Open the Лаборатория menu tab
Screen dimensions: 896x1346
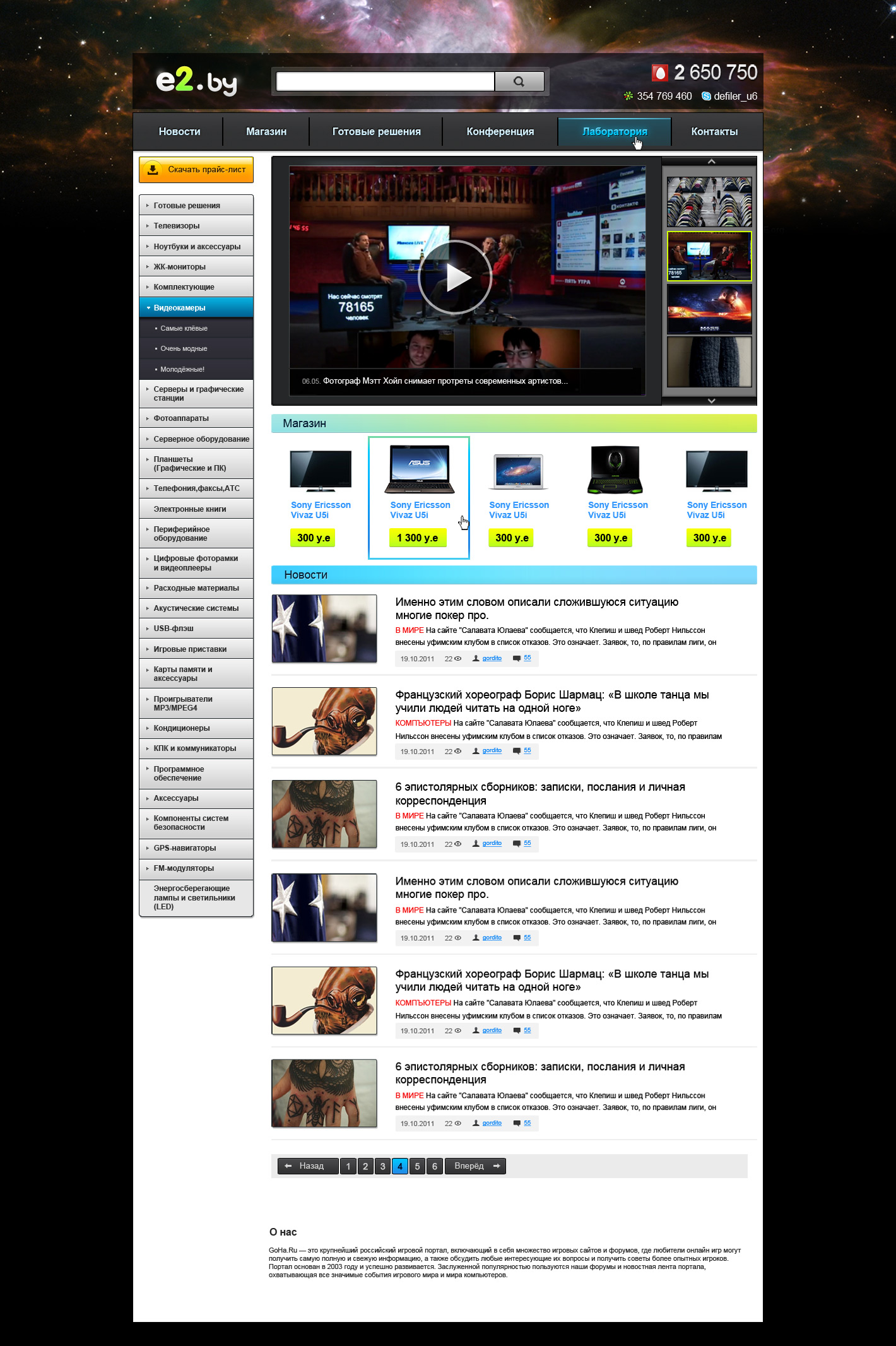[615, 131]
